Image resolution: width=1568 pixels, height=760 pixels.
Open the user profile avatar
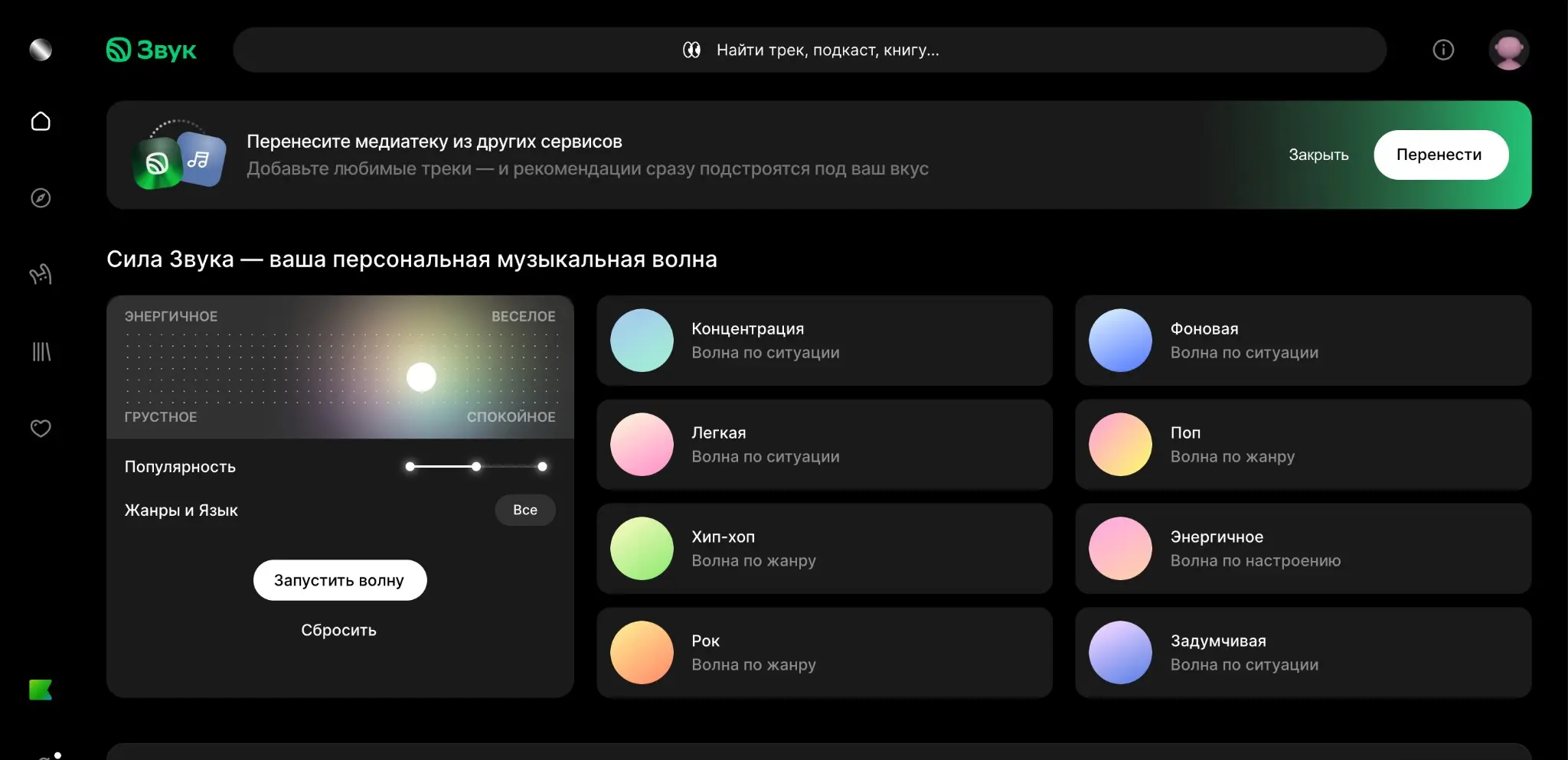pyautogui.click(x=1508, y=50)
